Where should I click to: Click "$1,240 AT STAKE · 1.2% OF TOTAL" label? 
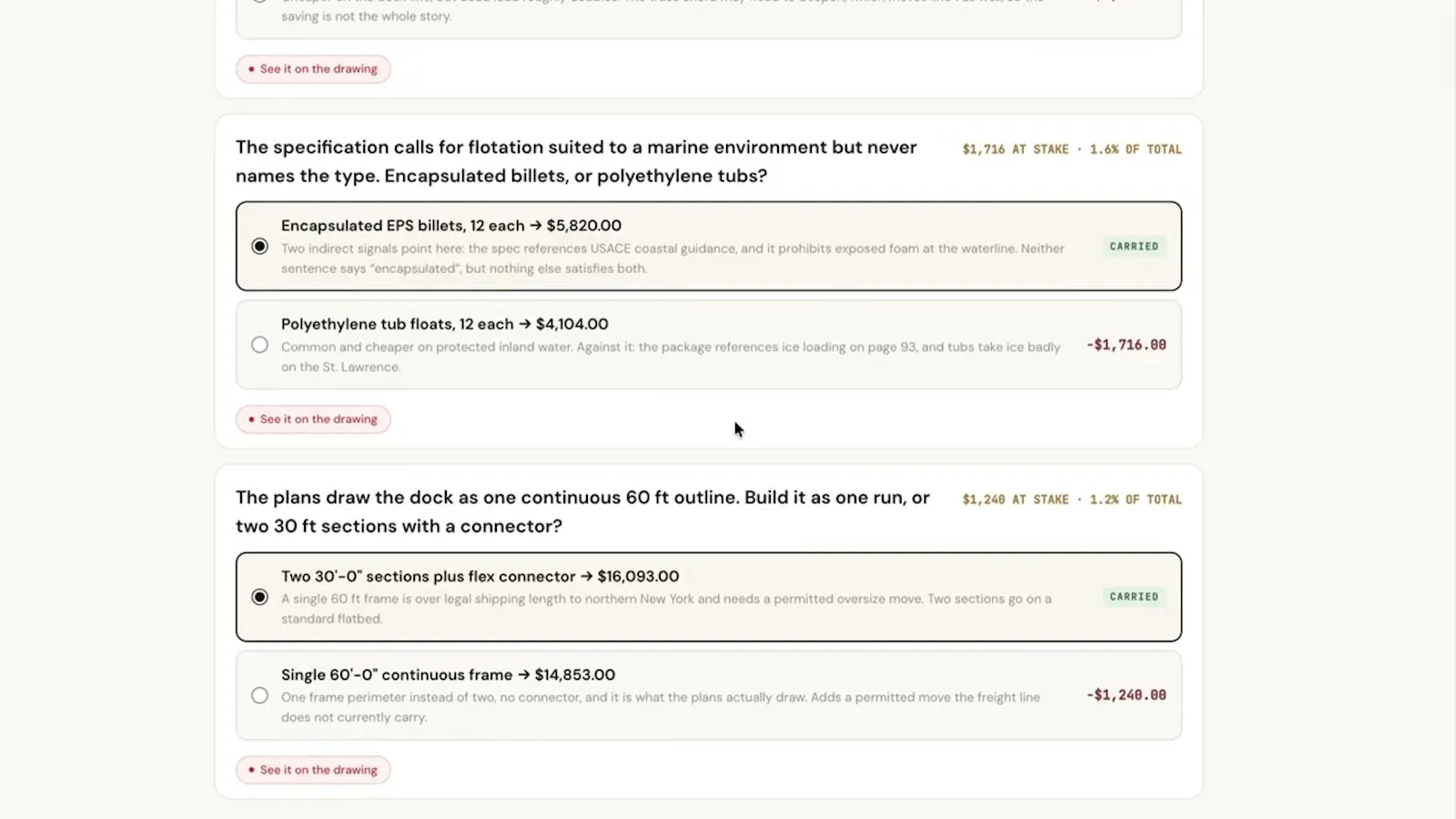1072,500
